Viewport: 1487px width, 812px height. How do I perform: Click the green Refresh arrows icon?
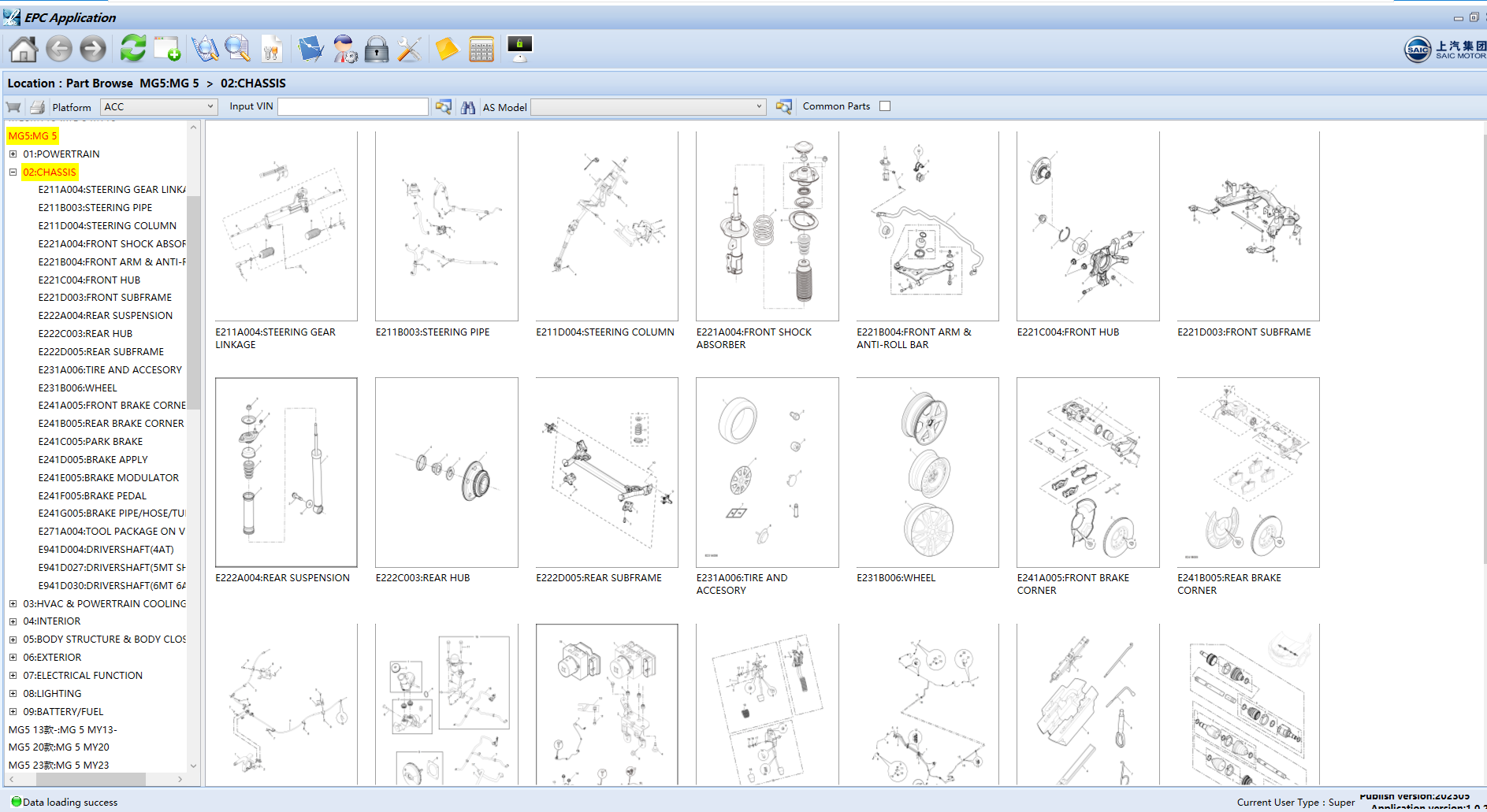click(x=132, y=49)
